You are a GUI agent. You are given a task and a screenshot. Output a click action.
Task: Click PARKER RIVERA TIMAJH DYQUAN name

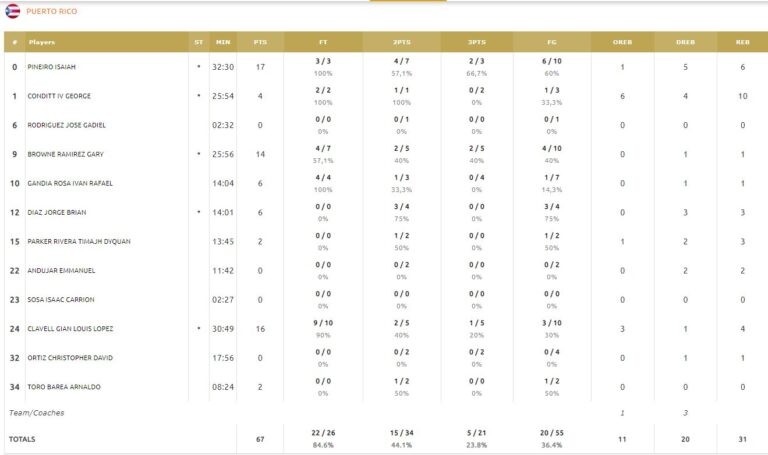coord(79,241)
